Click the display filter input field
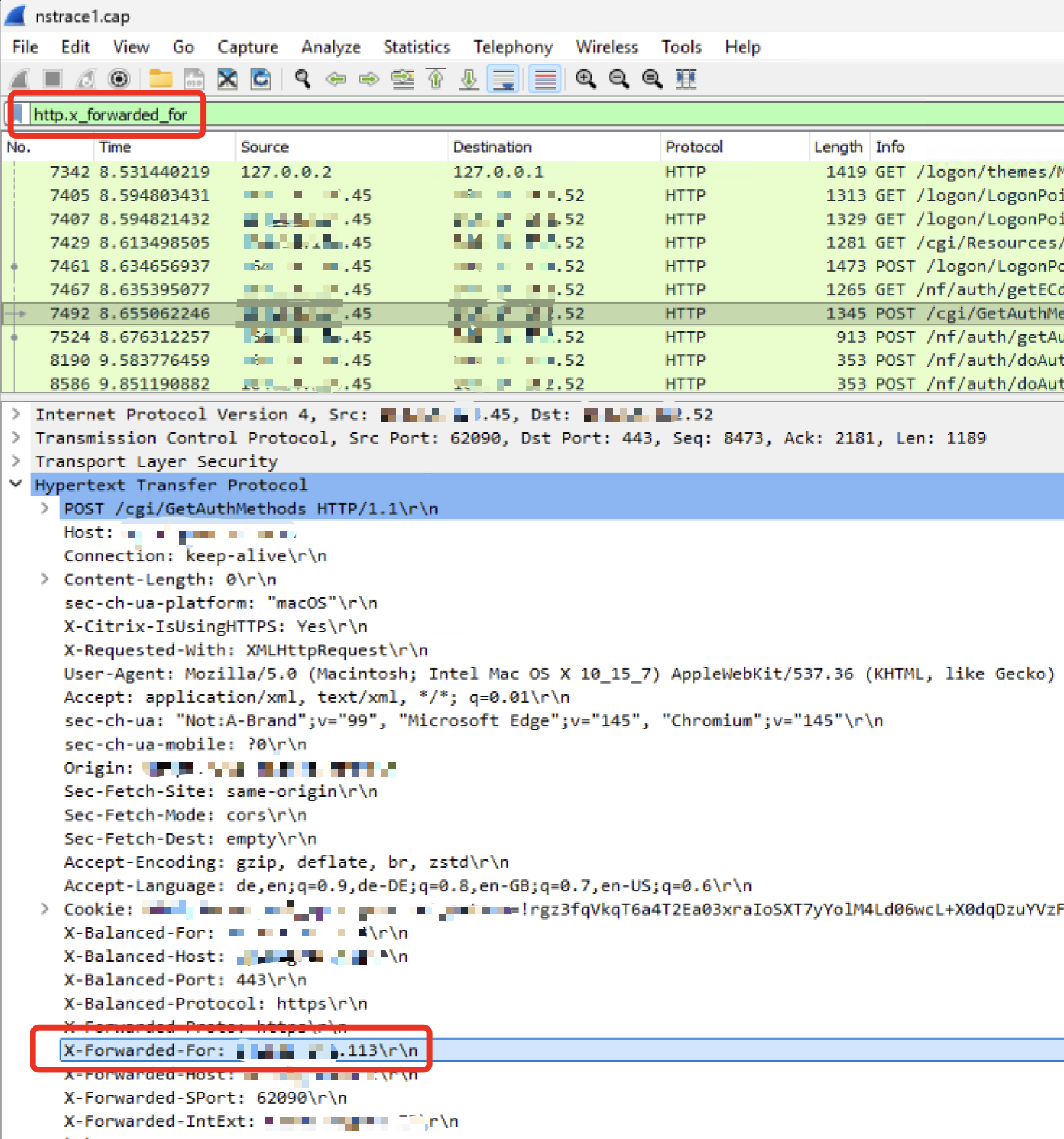 (506, 115)
